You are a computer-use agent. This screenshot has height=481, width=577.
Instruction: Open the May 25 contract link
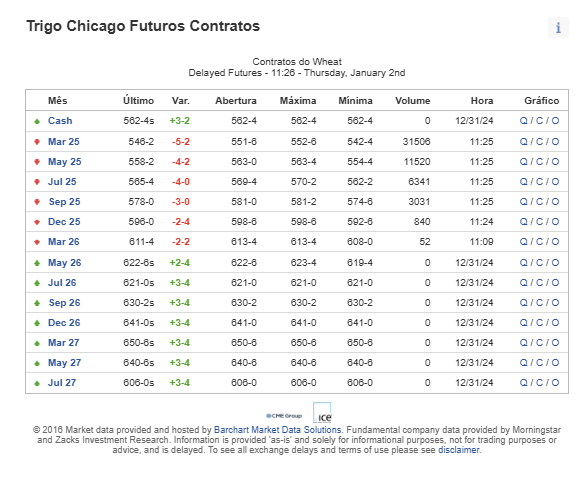point(65,162)
